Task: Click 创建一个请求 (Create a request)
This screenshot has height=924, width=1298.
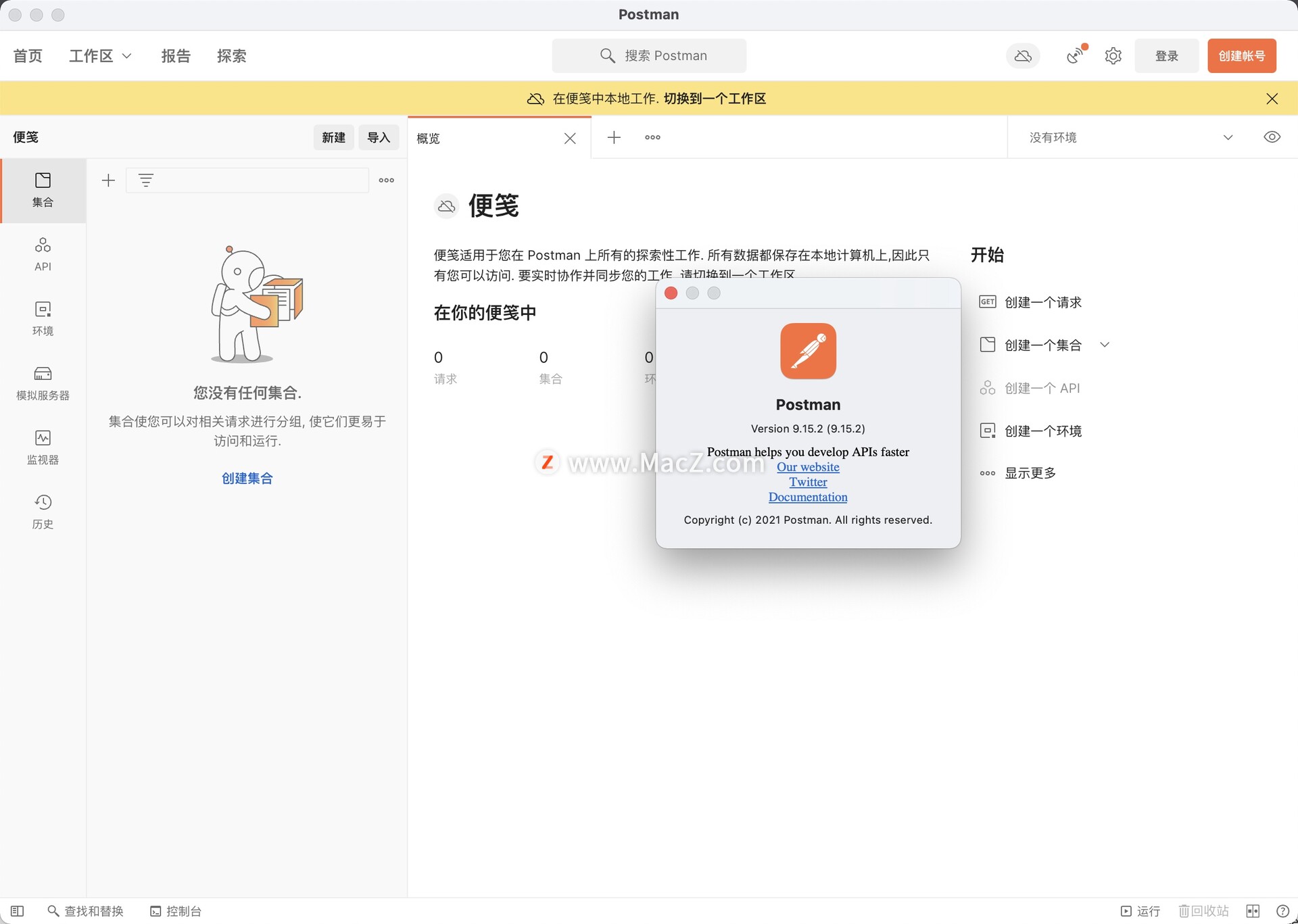Action: [1030, 302]
